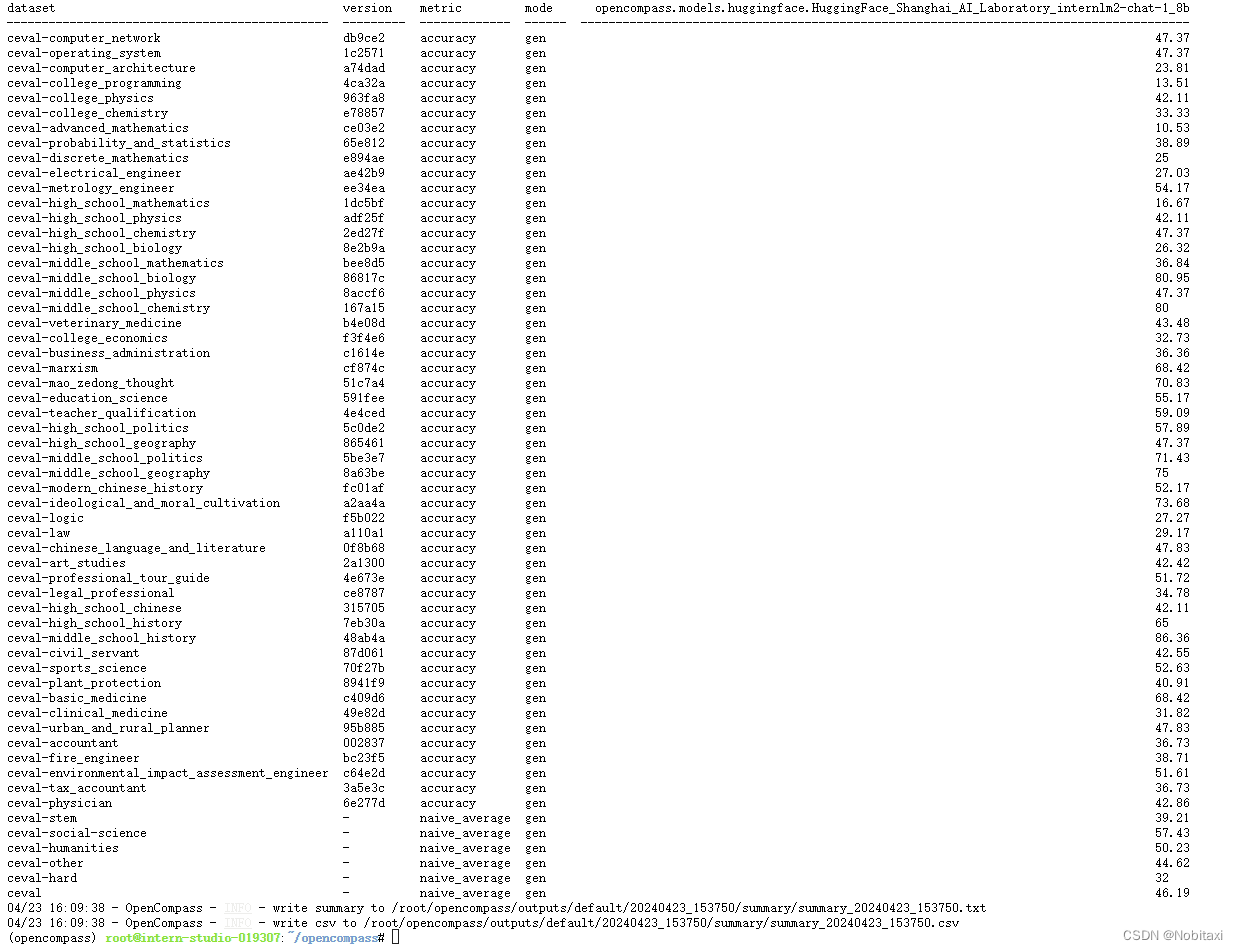The width and height of the screenshot is (1238, 950).
Task: Select the ceval-middle_school_physics dataset name
Action: click(101, 293)
